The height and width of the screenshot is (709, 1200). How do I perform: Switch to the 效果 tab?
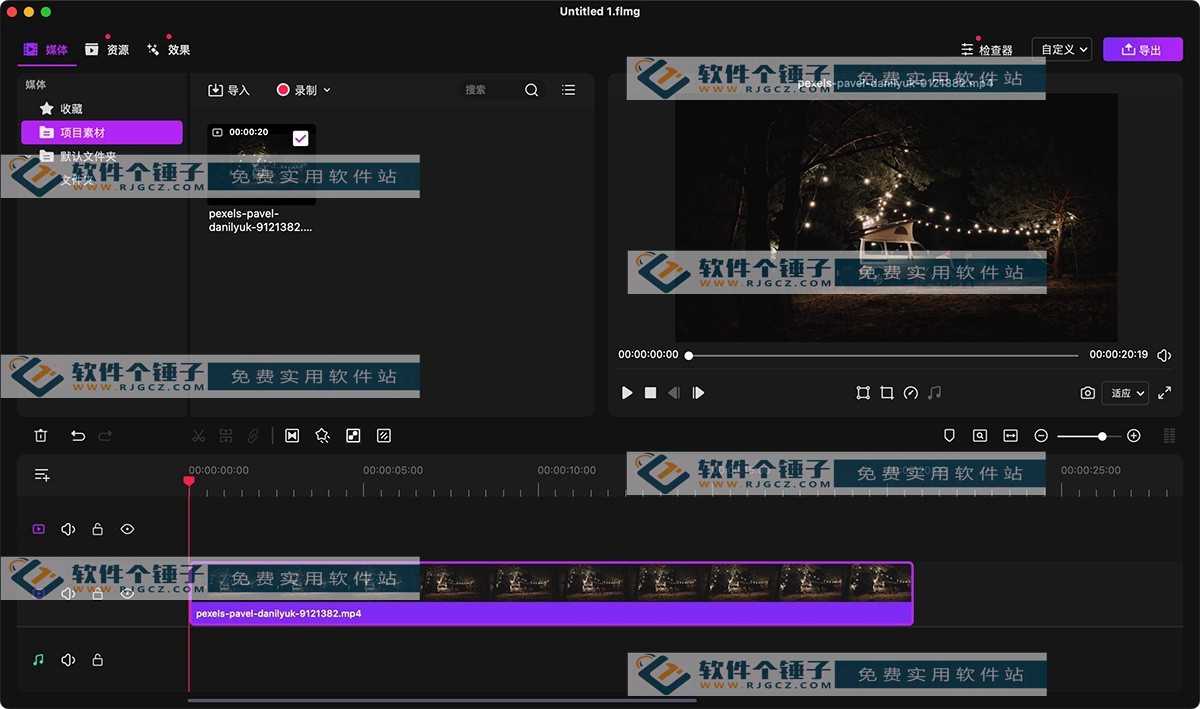168,49
